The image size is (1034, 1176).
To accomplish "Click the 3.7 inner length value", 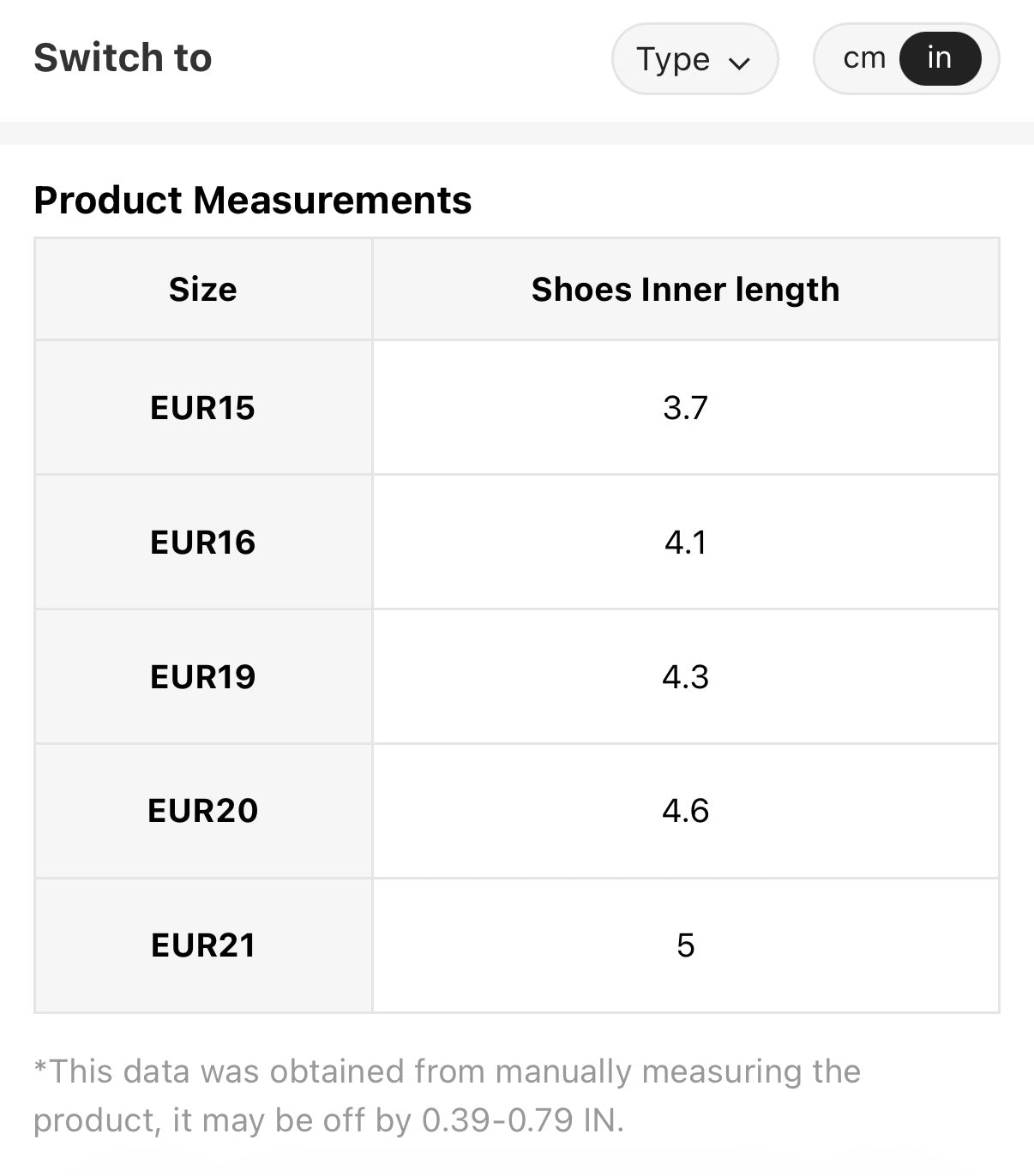I will [685, 408].
